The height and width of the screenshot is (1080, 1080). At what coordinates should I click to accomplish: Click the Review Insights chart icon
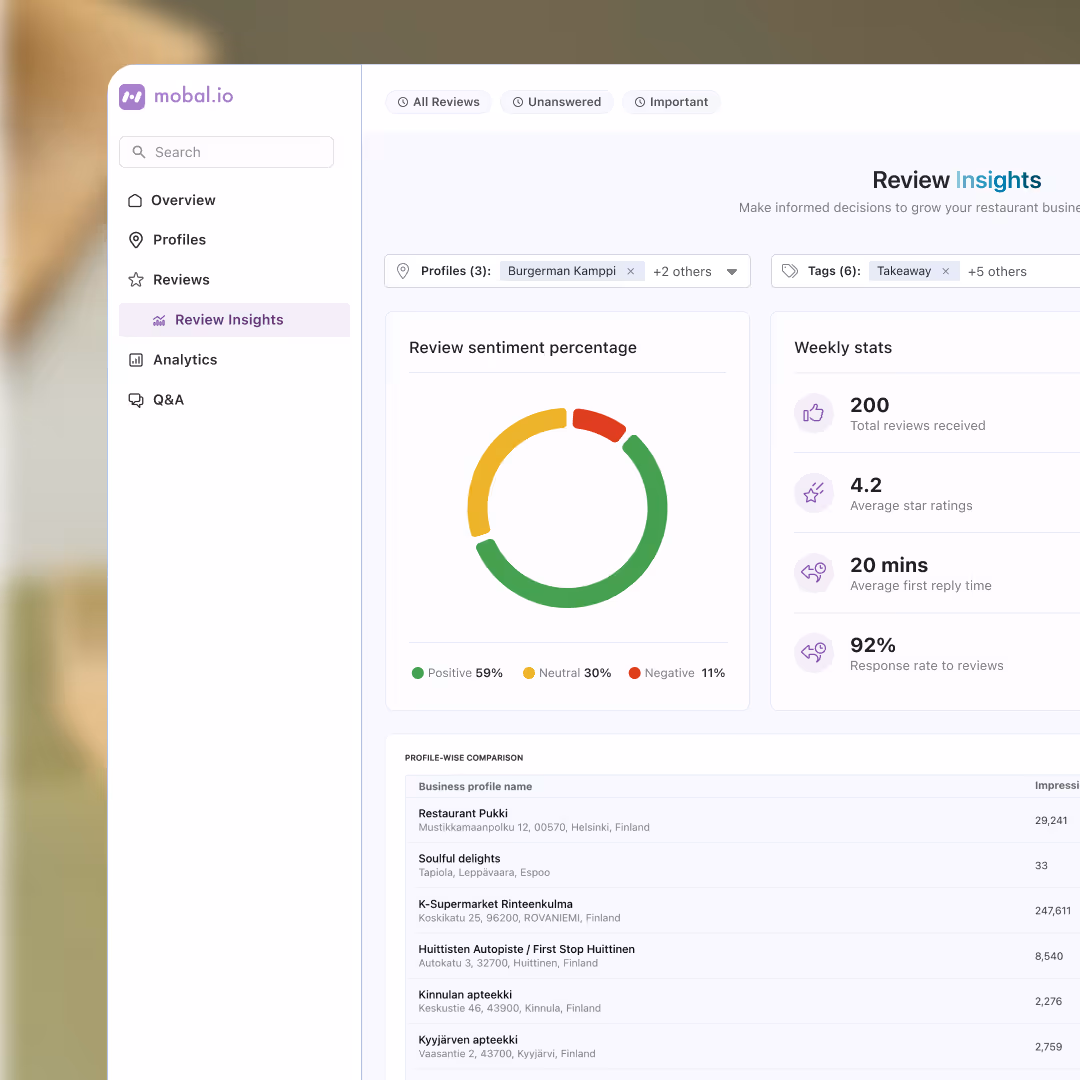click(159, 320)
